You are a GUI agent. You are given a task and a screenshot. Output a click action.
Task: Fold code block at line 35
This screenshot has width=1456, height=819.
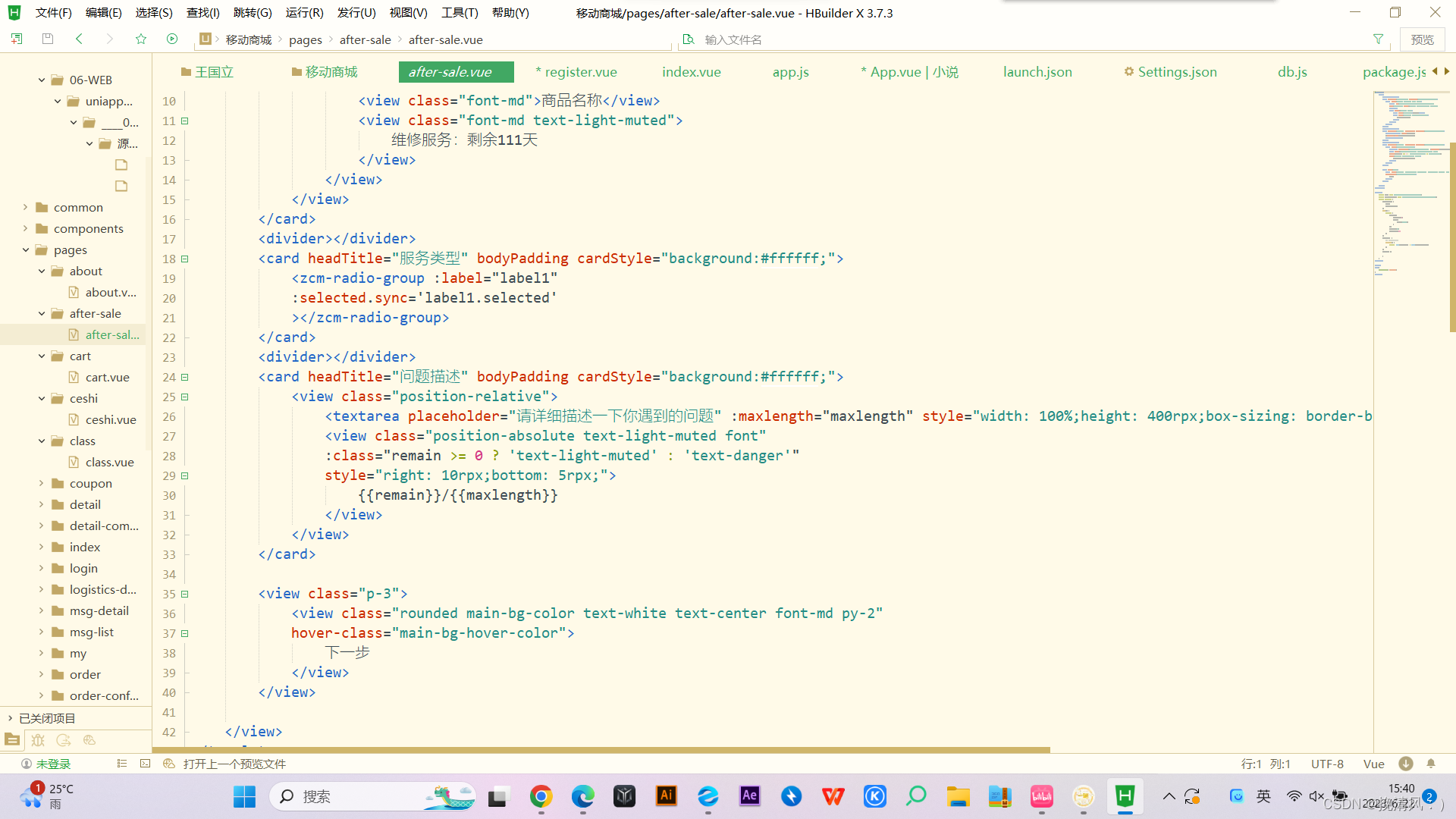point(184,594)
